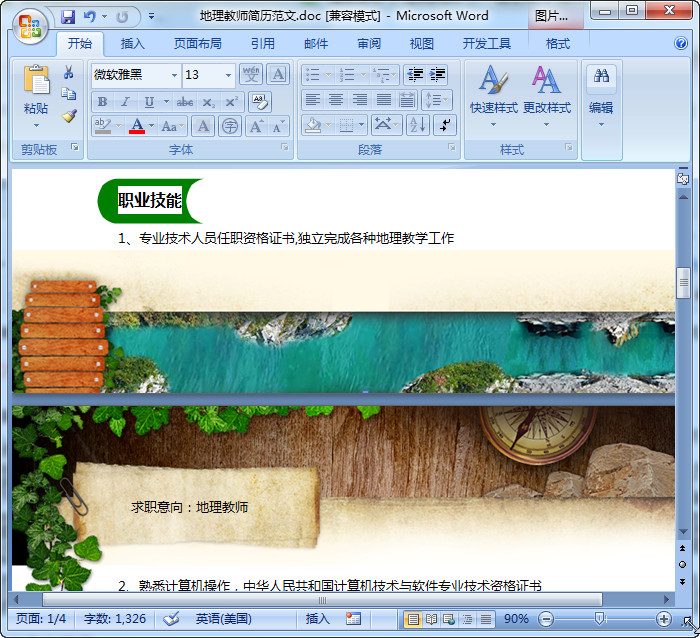Open the font name dropdown 微软雅黑
Screen dimensions: 700x638
(175, 75)
